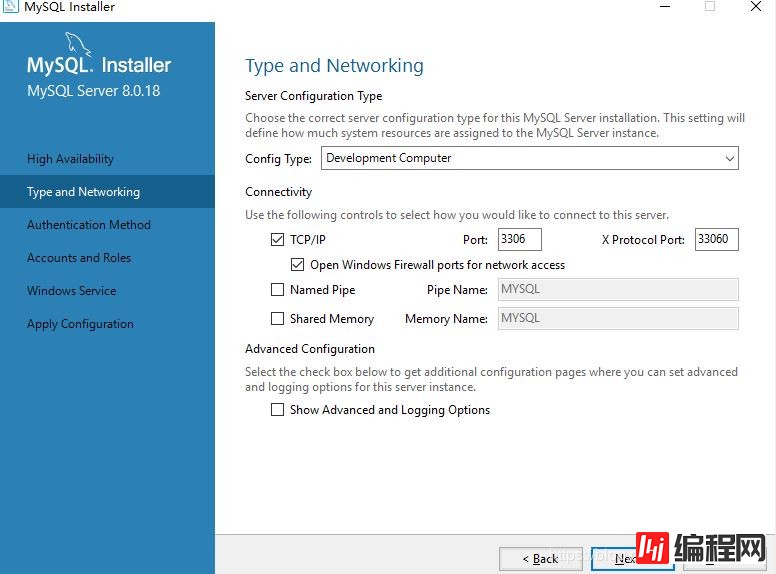Click the Type and Networking heading

[x=335, y=66]
